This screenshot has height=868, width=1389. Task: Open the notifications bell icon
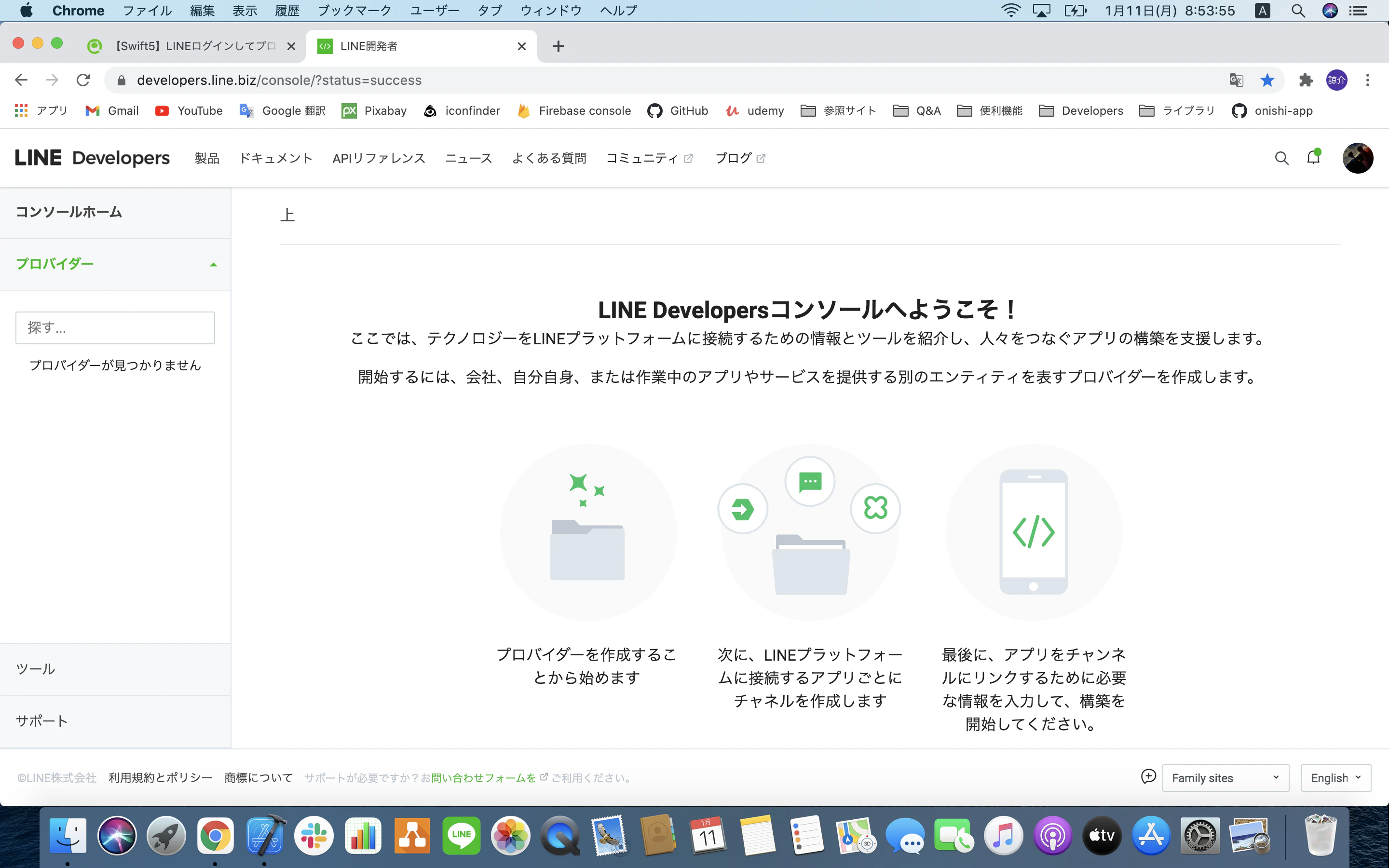(x=1313, y=157)
